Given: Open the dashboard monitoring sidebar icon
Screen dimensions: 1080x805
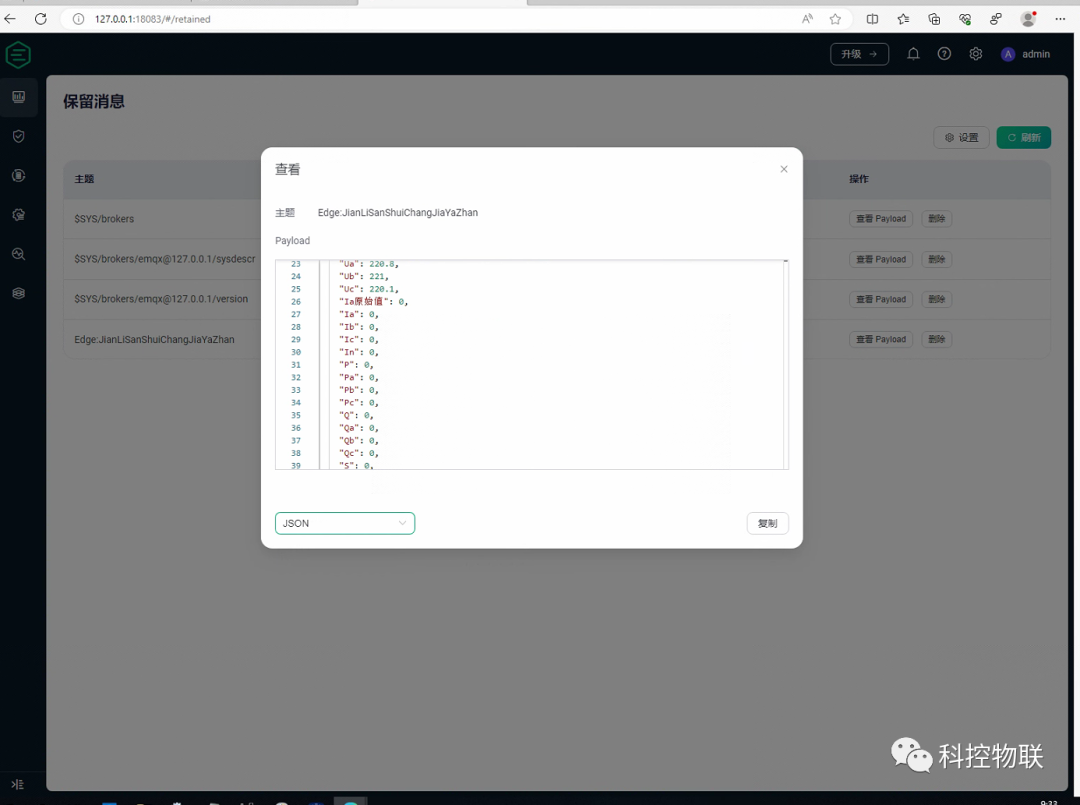Looking at the screenshot, I should 19,97.
